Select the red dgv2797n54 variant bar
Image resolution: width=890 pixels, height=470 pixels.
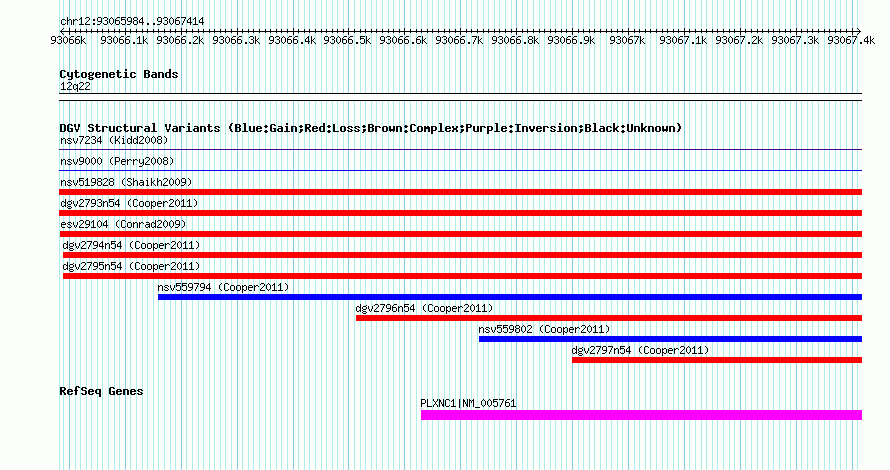(717, 360)
